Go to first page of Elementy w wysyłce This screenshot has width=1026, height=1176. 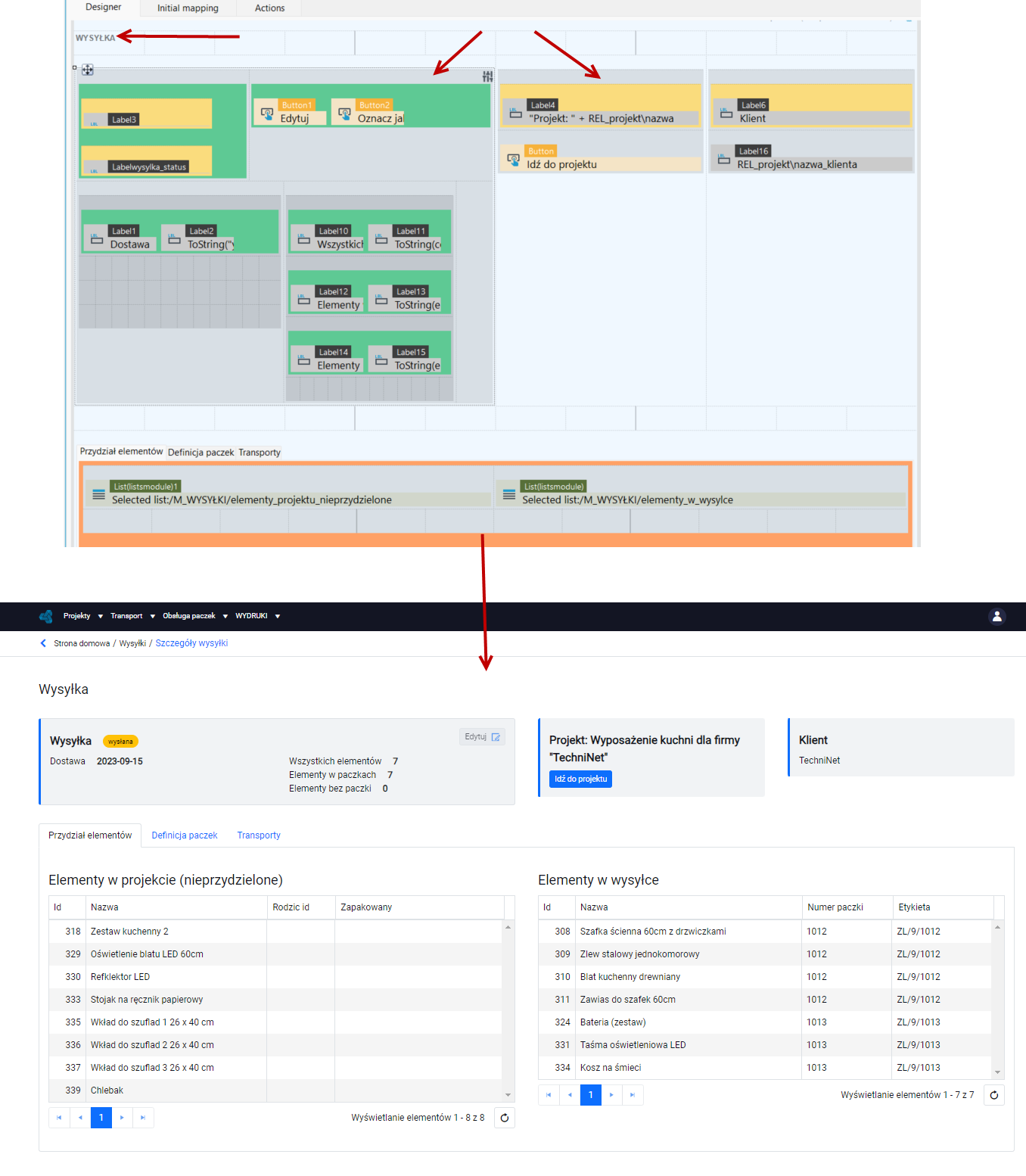point(549,1095)
